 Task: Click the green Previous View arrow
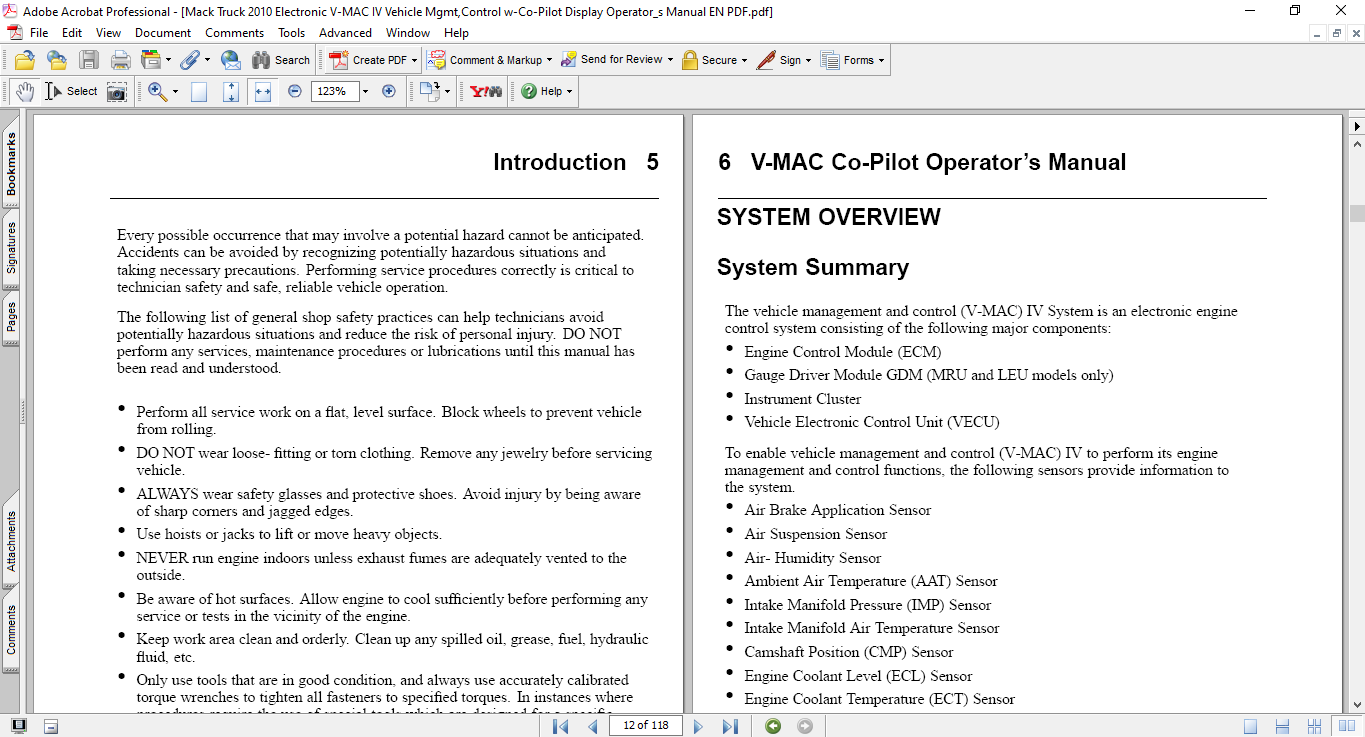click(x=773, y=726)
